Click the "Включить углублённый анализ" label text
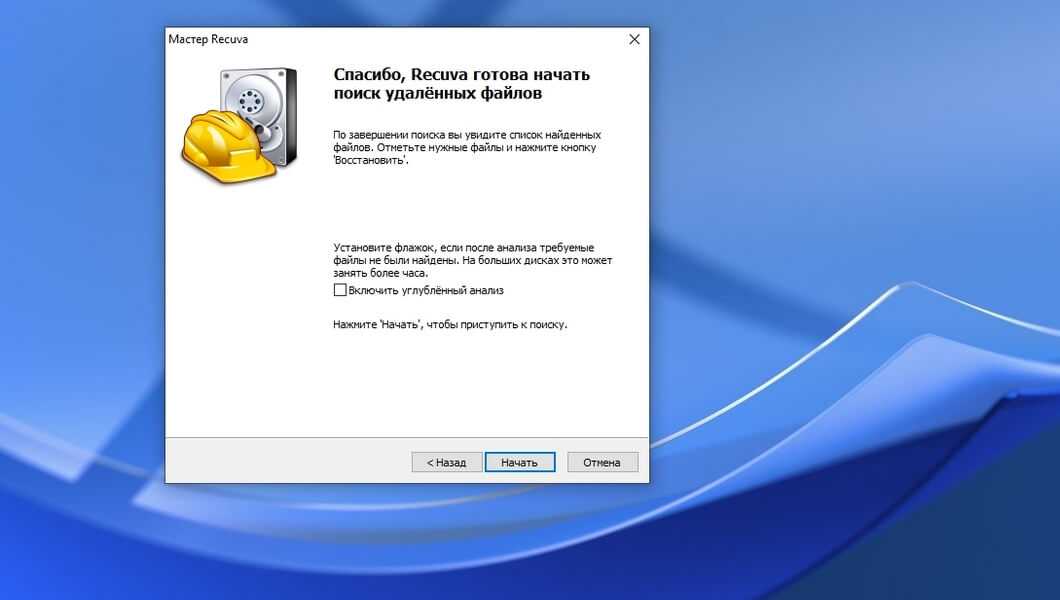Viewport: 1060px width, 600px height. click(x=426, y=290)
